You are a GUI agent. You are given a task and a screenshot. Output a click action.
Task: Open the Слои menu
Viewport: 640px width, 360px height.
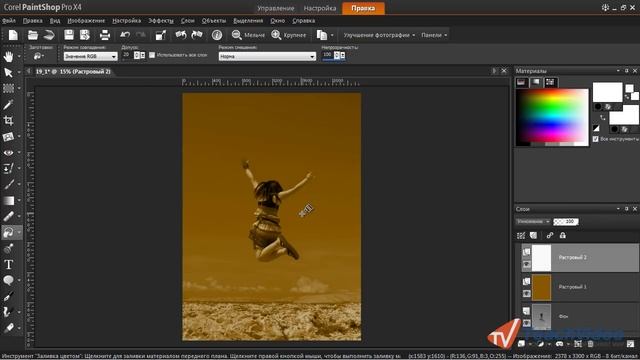(188, 20)
